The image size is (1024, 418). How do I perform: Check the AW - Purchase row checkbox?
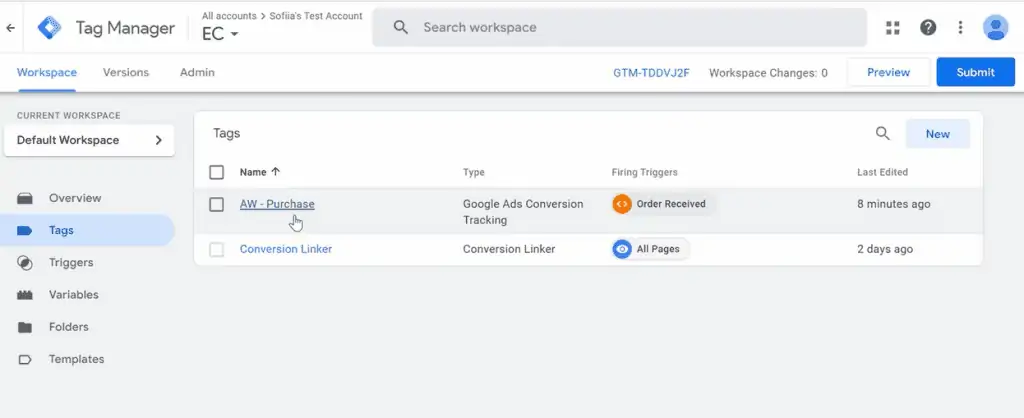[x=216, y=204]
